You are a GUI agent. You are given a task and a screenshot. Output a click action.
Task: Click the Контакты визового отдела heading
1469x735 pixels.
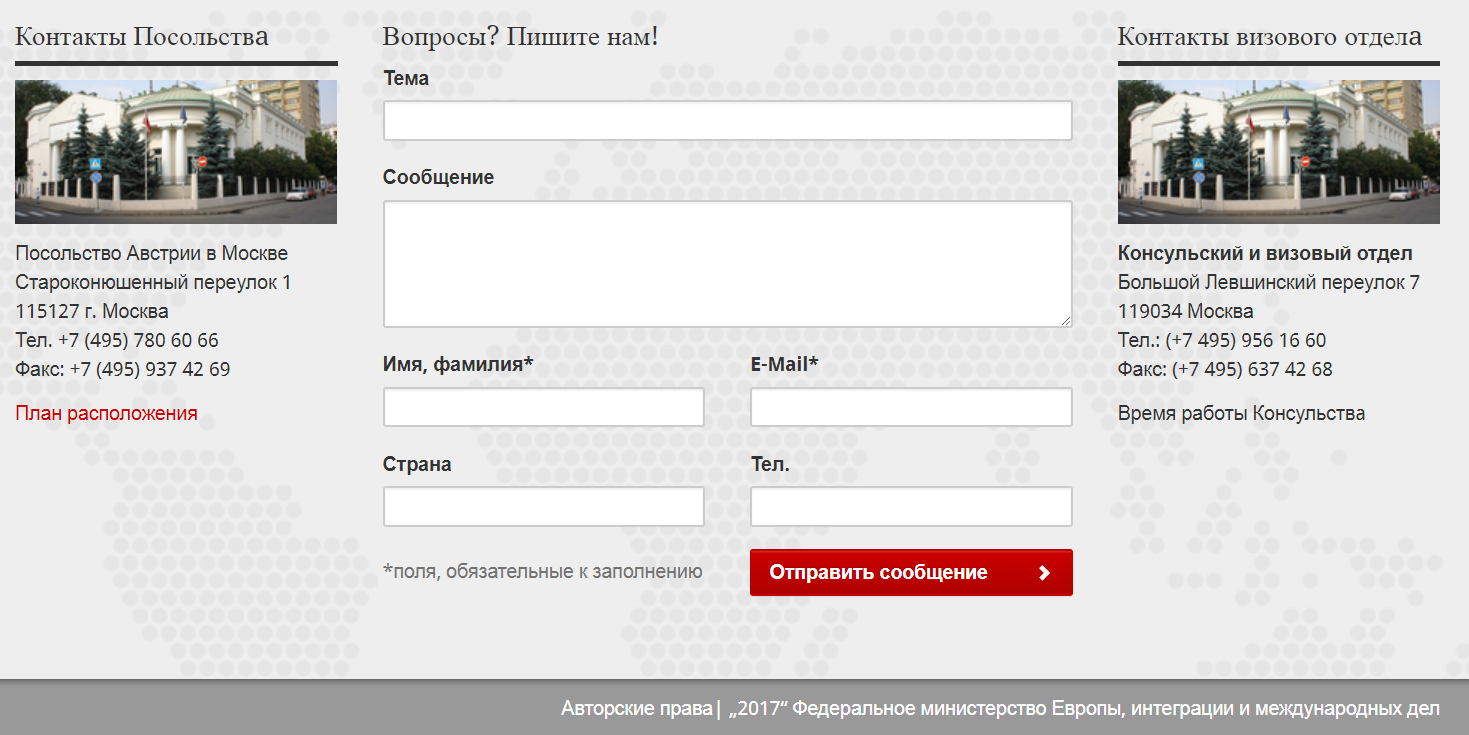click(x=1269, y=37)
